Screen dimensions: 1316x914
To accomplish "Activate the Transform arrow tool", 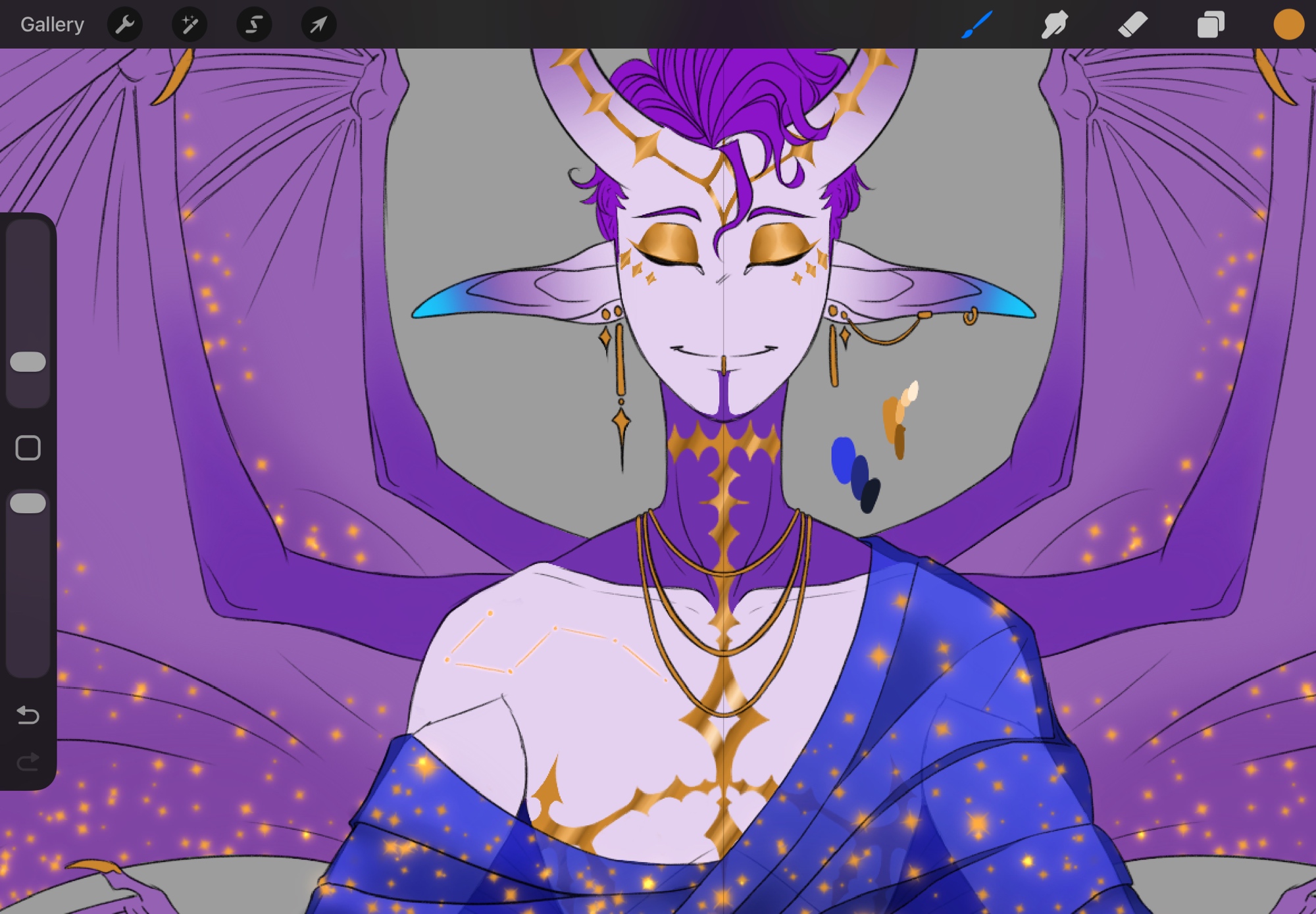I will click(x=318, y=24).
